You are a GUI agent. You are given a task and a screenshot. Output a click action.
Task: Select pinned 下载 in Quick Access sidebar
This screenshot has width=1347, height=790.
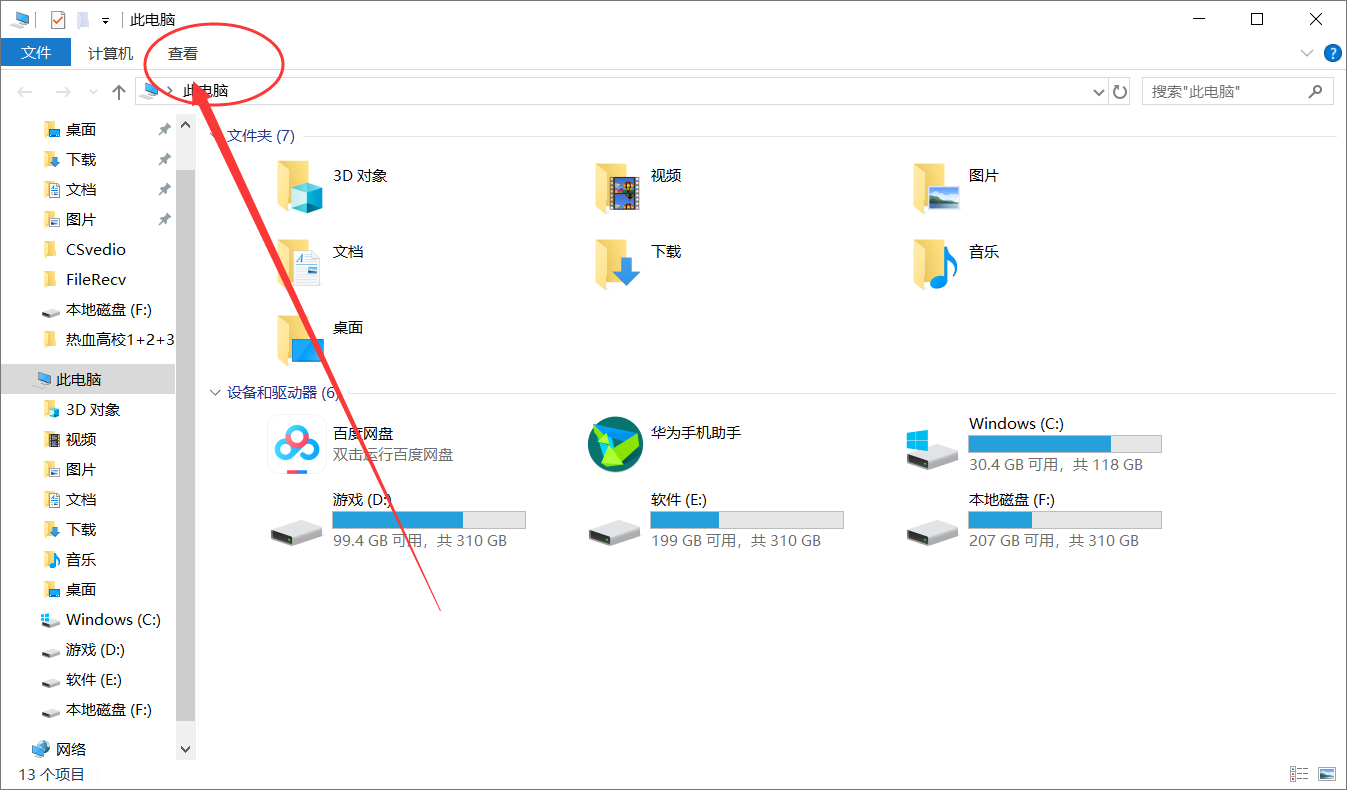(81, 160)
